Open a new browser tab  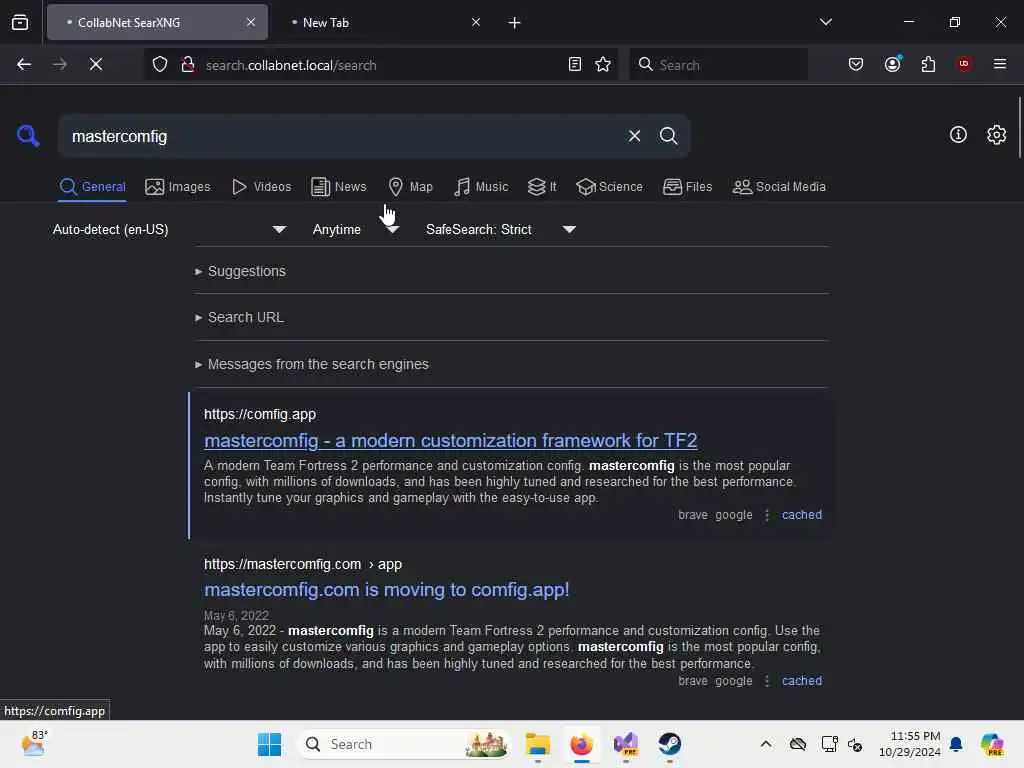514,23
